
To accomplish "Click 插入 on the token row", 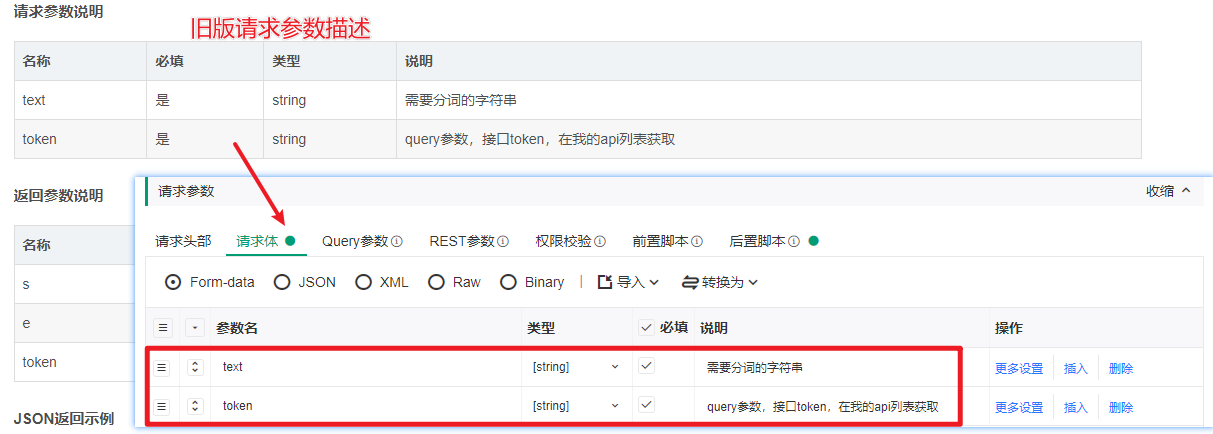I will click(1075, 407).
